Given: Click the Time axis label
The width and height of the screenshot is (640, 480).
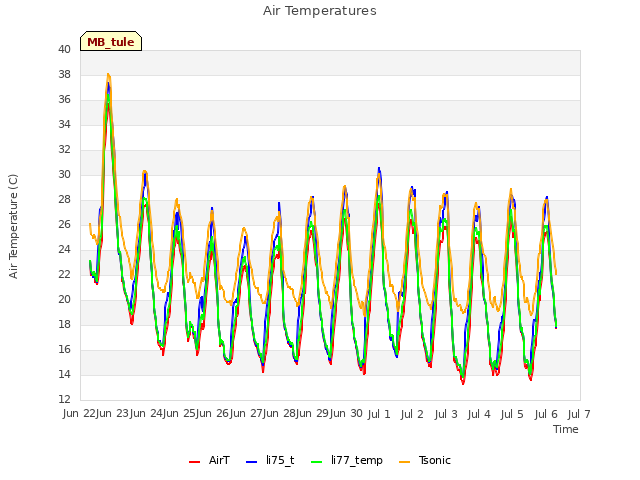Looking at the screenshot, I should [566, 429].
